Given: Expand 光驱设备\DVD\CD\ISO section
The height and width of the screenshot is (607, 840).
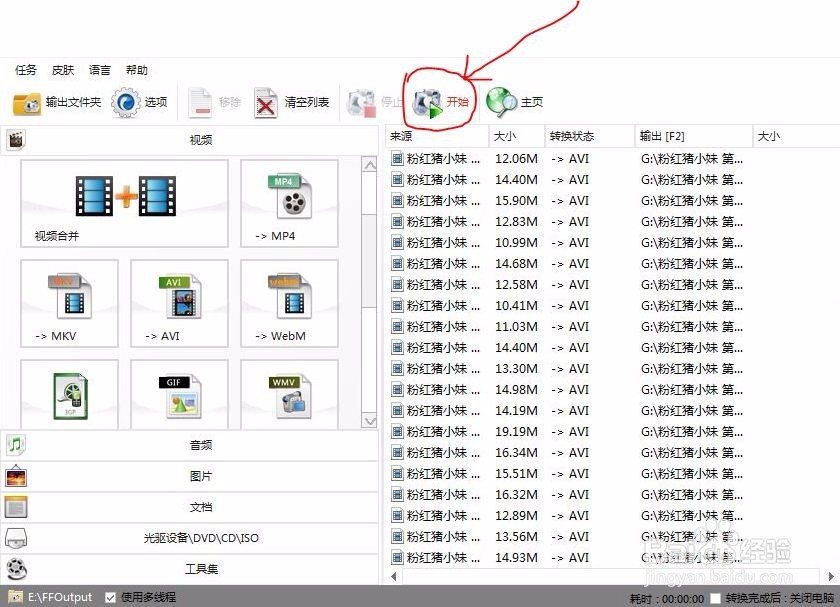Looking at the screenshot, I should (x=189, y=538).
